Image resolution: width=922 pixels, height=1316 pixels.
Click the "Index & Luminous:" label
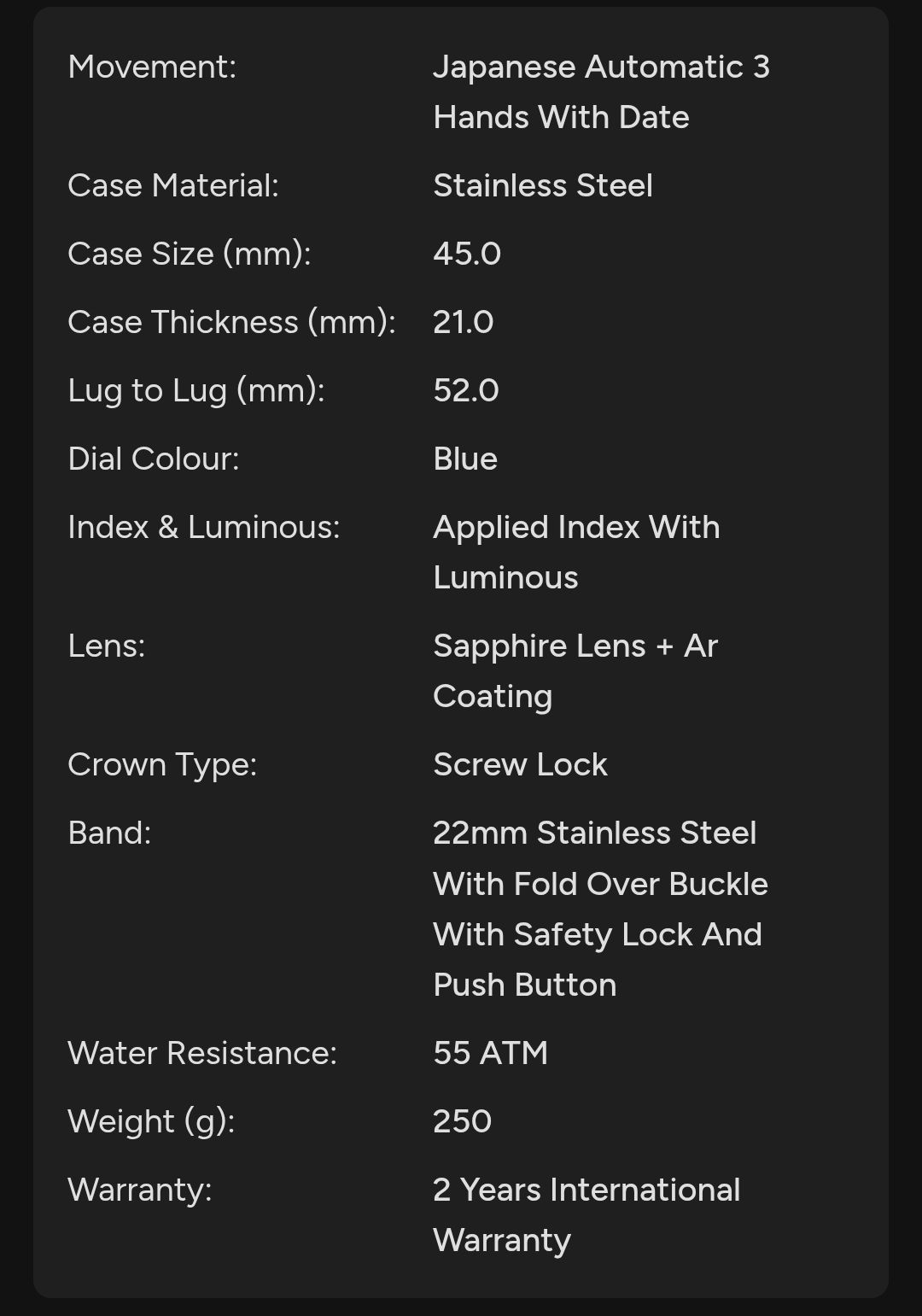coord(204,528)
